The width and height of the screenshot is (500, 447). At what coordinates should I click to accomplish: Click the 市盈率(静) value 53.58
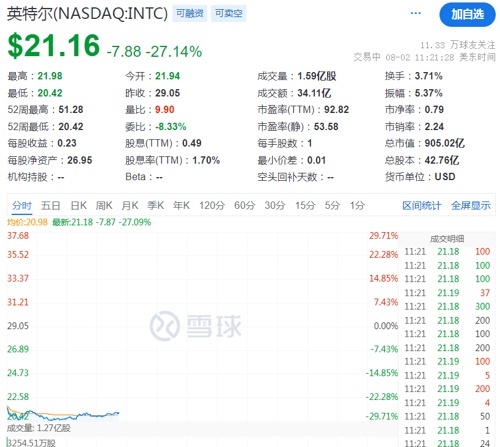coord(326,127)
